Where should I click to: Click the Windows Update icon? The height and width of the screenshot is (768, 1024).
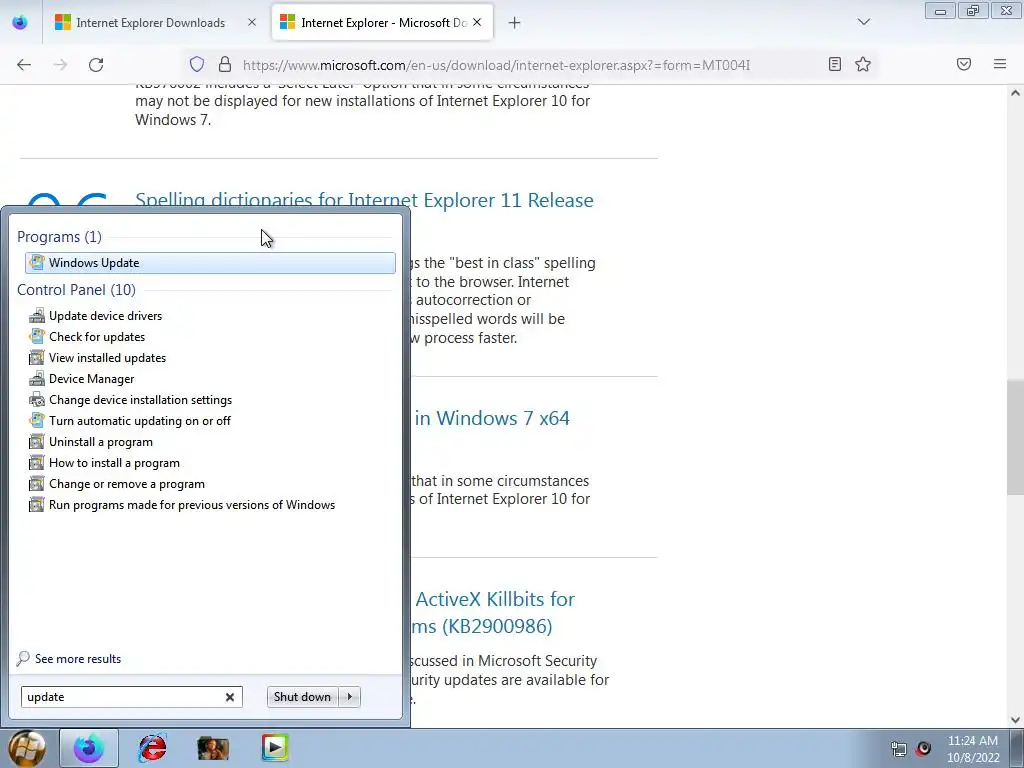coord(37,263)
